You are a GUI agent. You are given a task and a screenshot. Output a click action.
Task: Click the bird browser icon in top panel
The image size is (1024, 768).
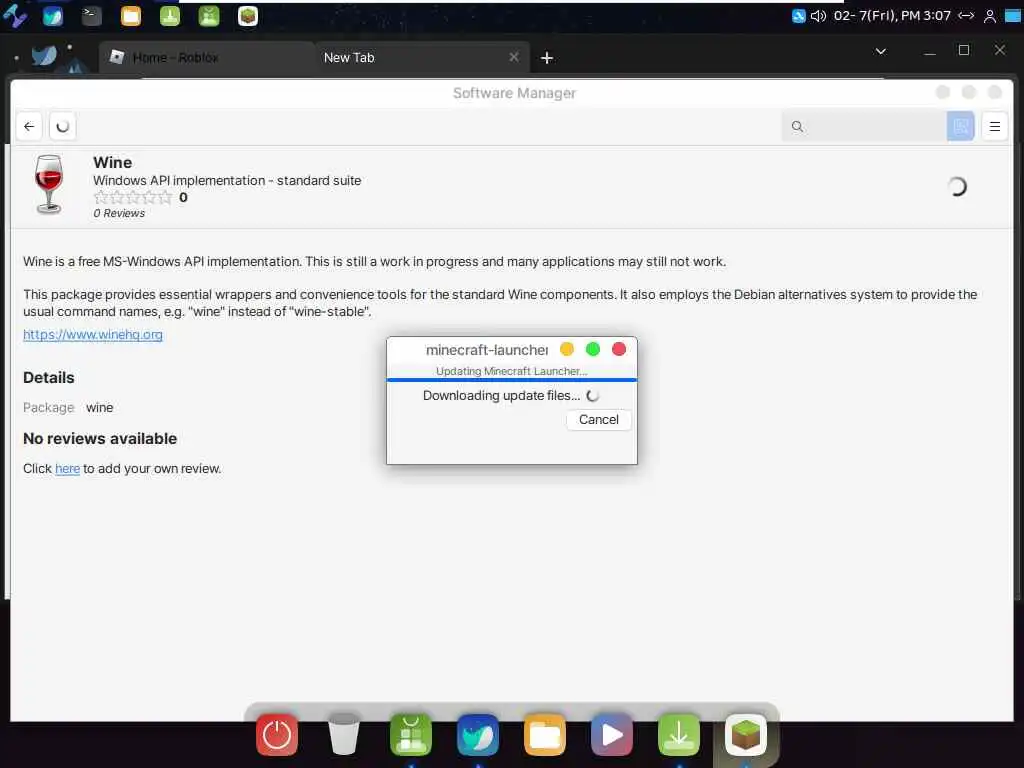tap(53, 16)
